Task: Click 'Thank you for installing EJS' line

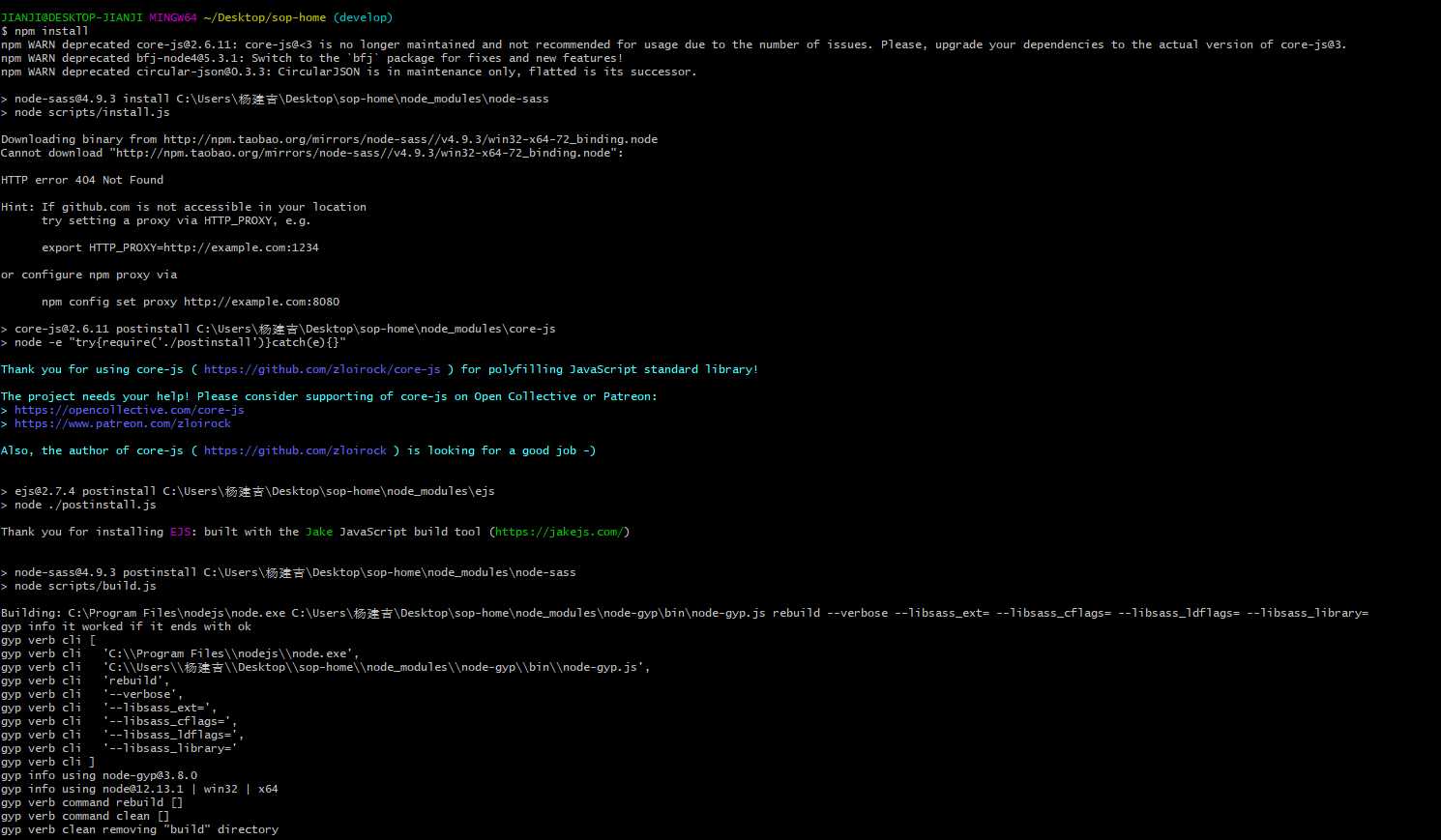Action: [x=315, y=532]
